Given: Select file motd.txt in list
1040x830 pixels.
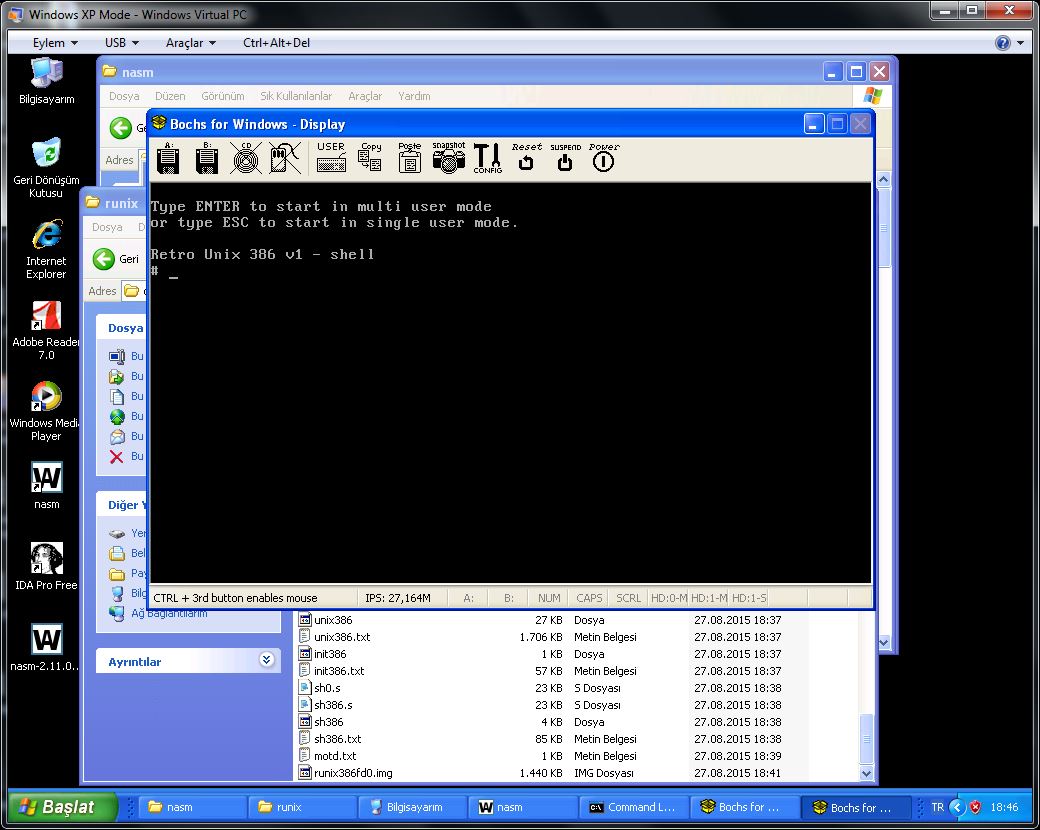Looking at the screenshot, I should coord(335,756).
